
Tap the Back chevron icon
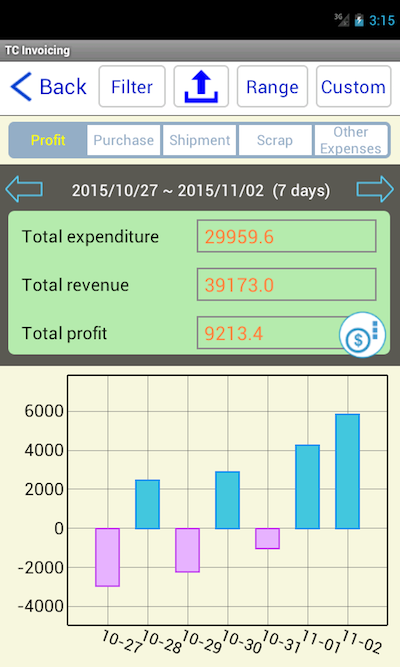(x=21, y=87)
